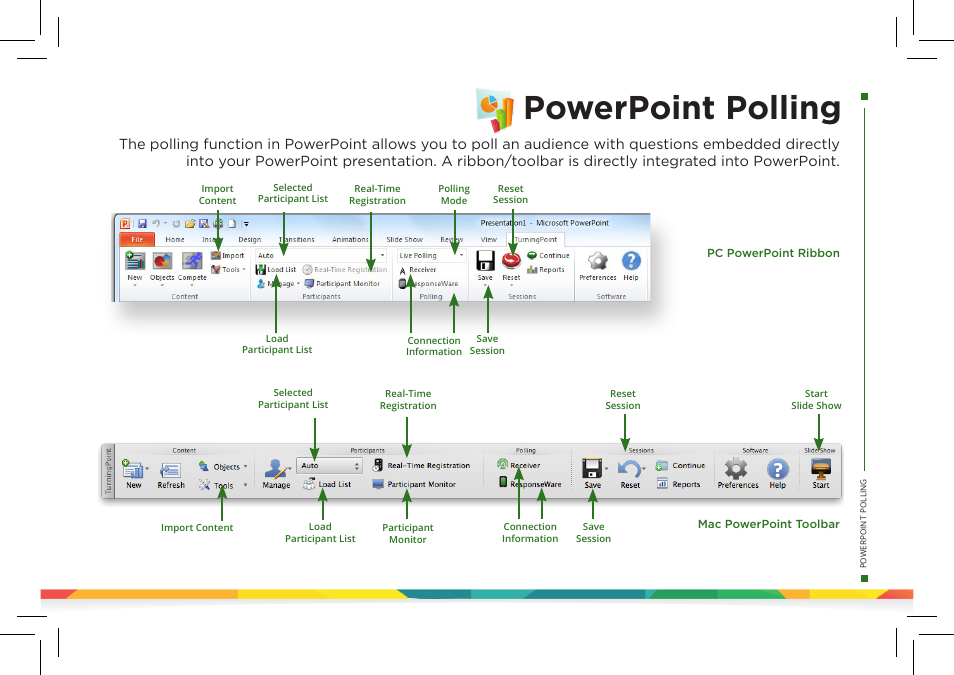Open the Live Polling mode dropdown
Viewport: 954px width, 675px height.
pos(431,255)
